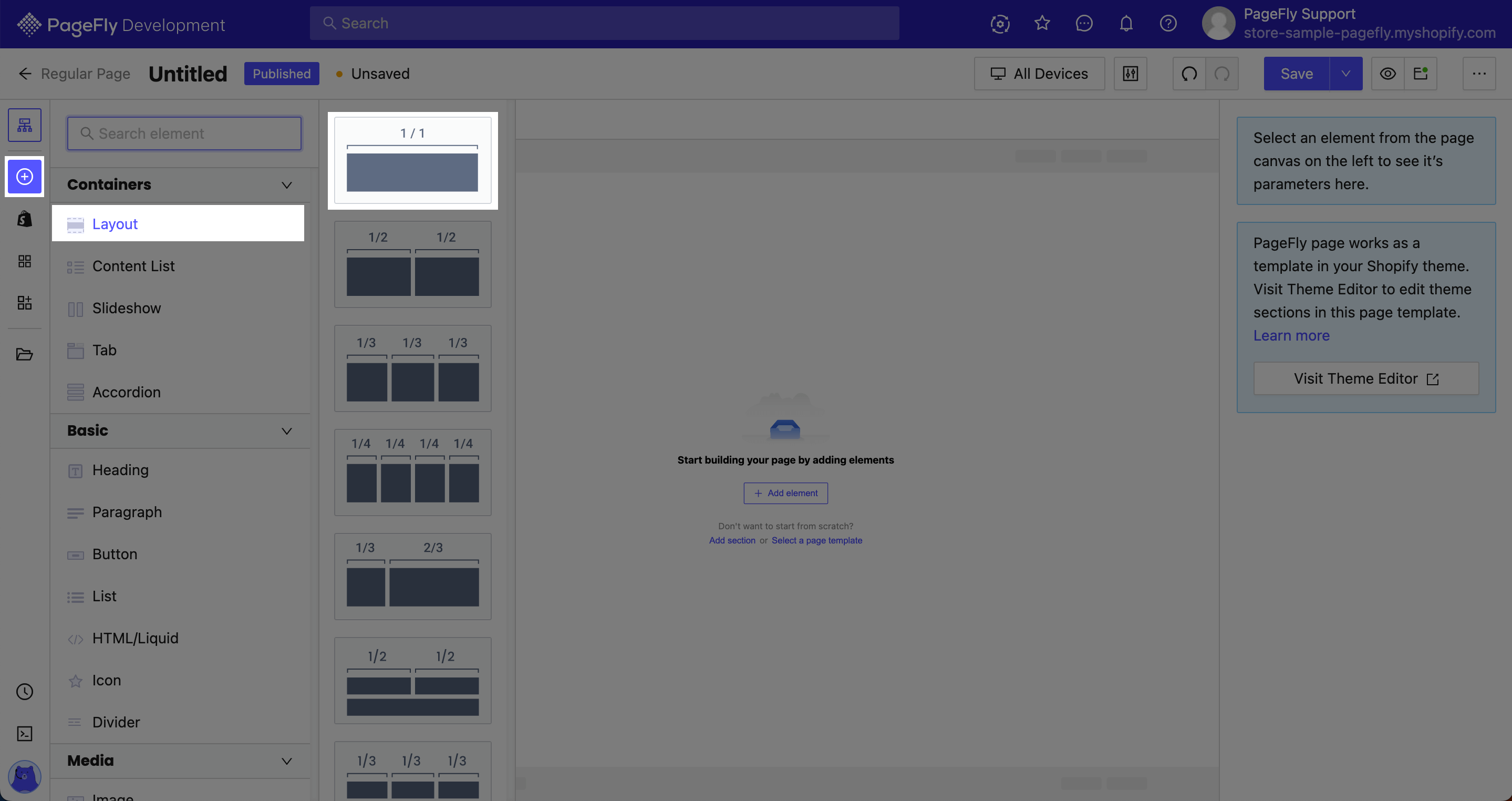Click Select a page template link
Image resolution: width=1512 pixels, height=801 pixels.
816,540
